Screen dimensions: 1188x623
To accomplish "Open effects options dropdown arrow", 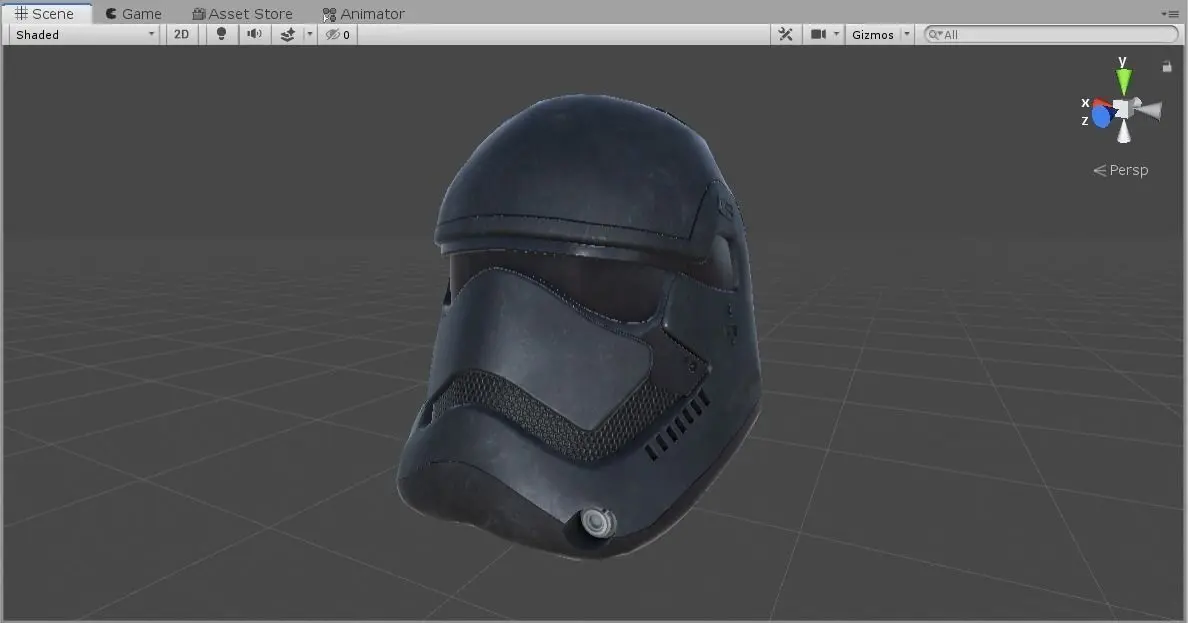I will [x=309, y=35].
